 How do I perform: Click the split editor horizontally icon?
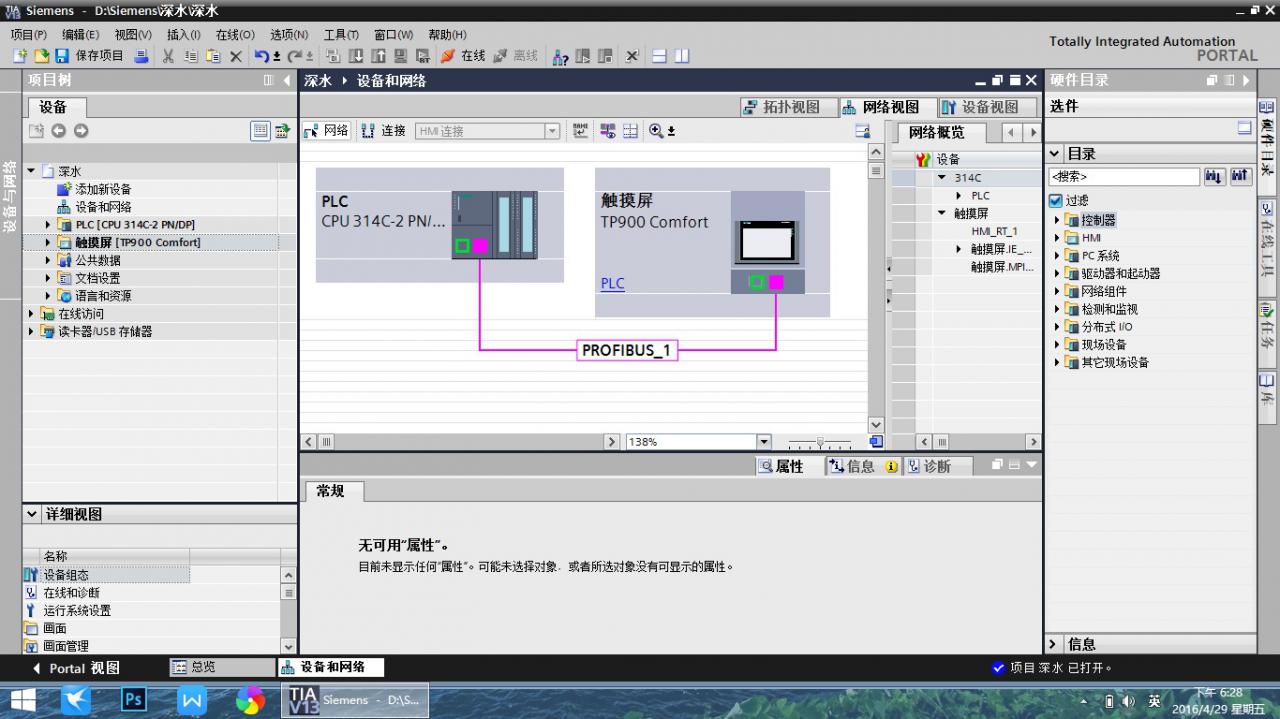tap(659, 56)
